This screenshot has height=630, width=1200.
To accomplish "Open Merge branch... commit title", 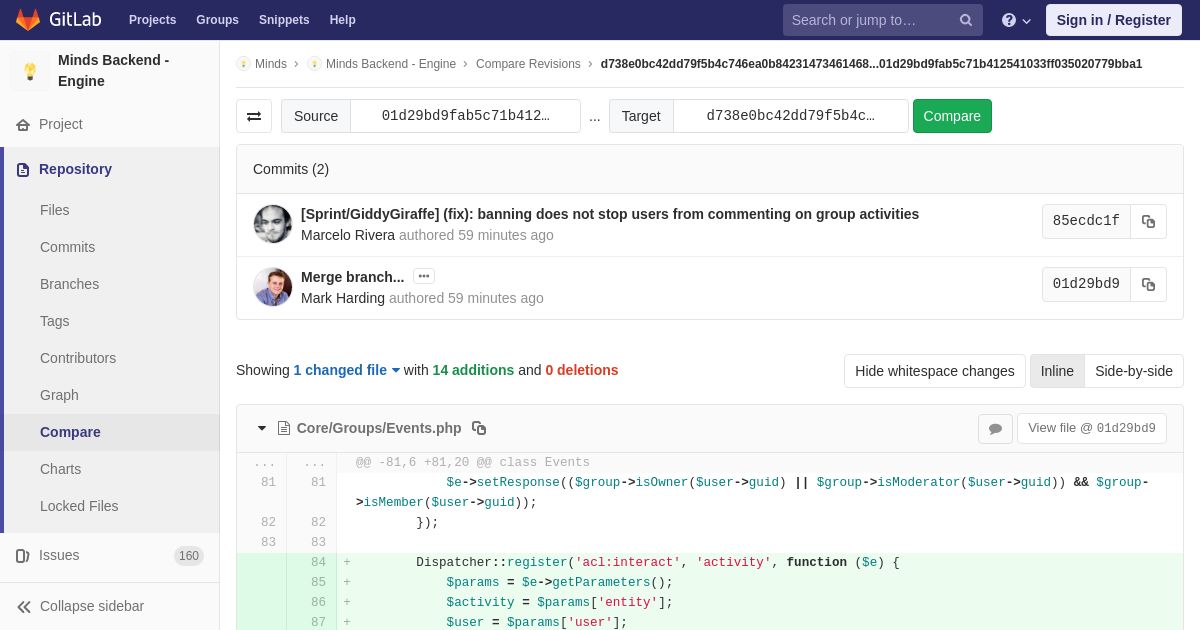I will click(x=352, y=277).
